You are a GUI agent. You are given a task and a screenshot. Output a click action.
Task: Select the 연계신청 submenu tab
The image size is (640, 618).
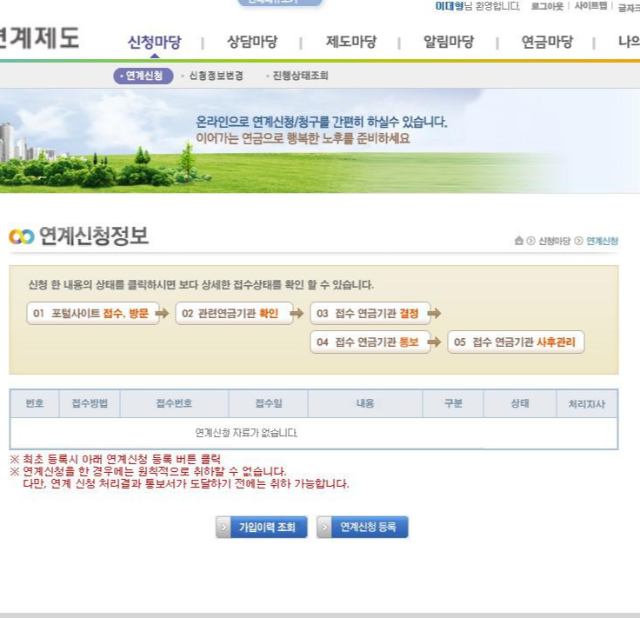click(x=143, y=76)
